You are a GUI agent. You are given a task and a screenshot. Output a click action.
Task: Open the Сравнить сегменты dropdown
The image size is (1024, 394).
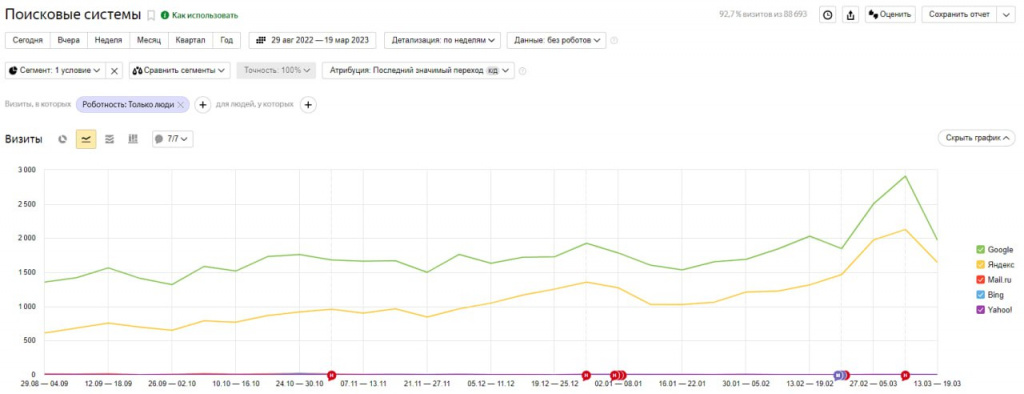coord(180,71)
